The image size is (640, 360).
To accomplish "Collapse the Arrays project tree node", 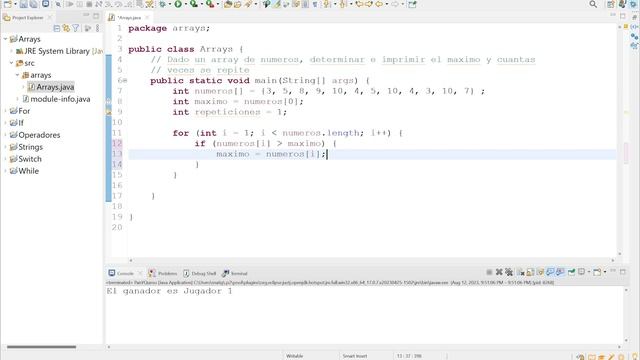I will click(5, 39).
